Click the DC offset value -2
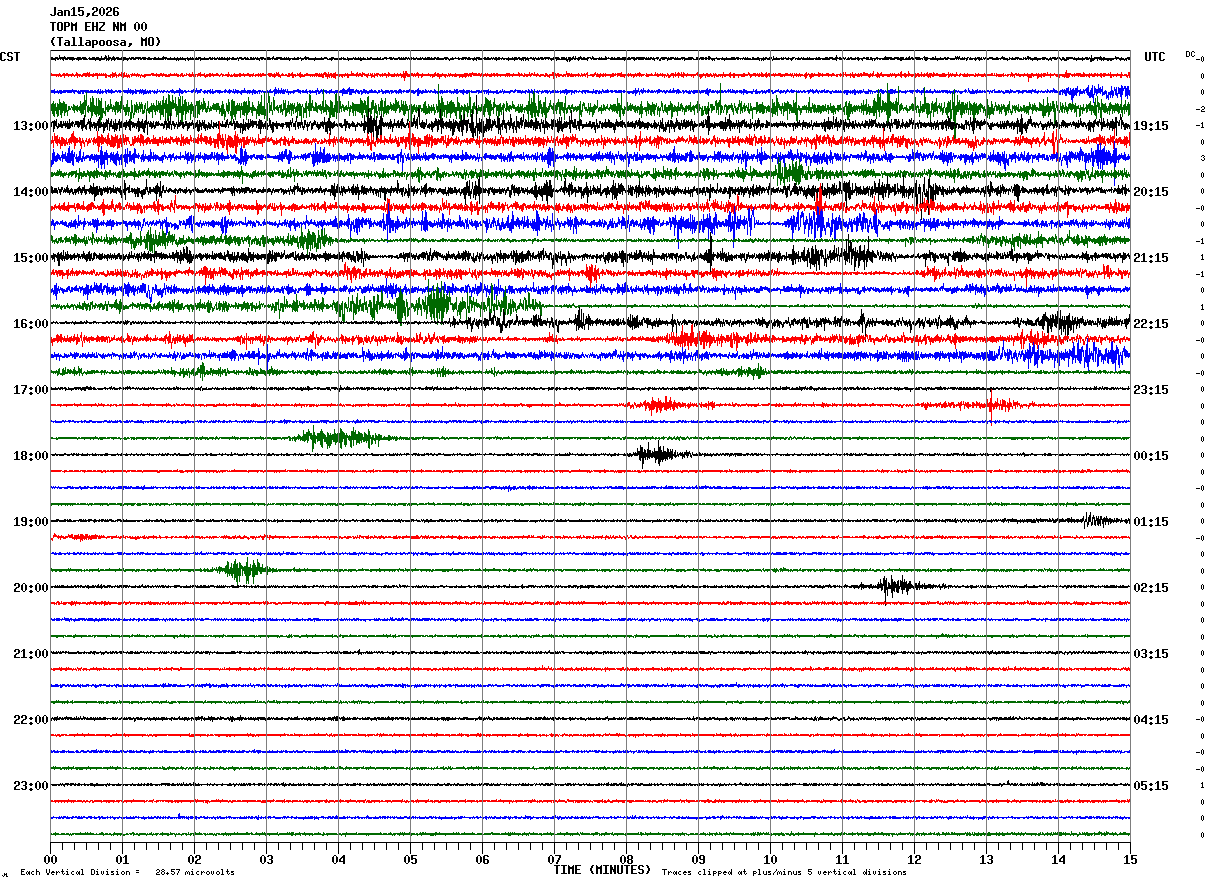Viewport: 1210px width, 886px height. [x=1200, y=109]
